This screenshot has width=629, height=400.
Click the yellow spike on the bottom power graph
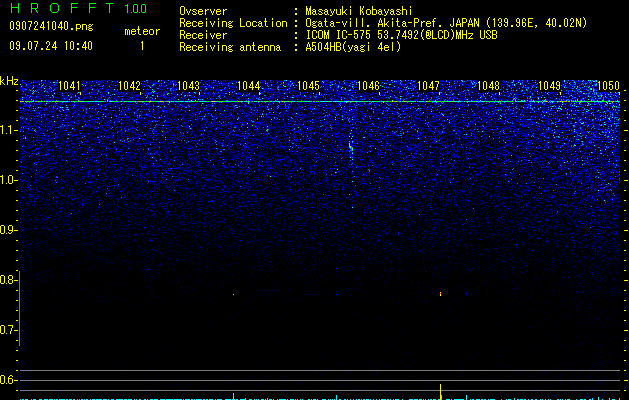440,391
